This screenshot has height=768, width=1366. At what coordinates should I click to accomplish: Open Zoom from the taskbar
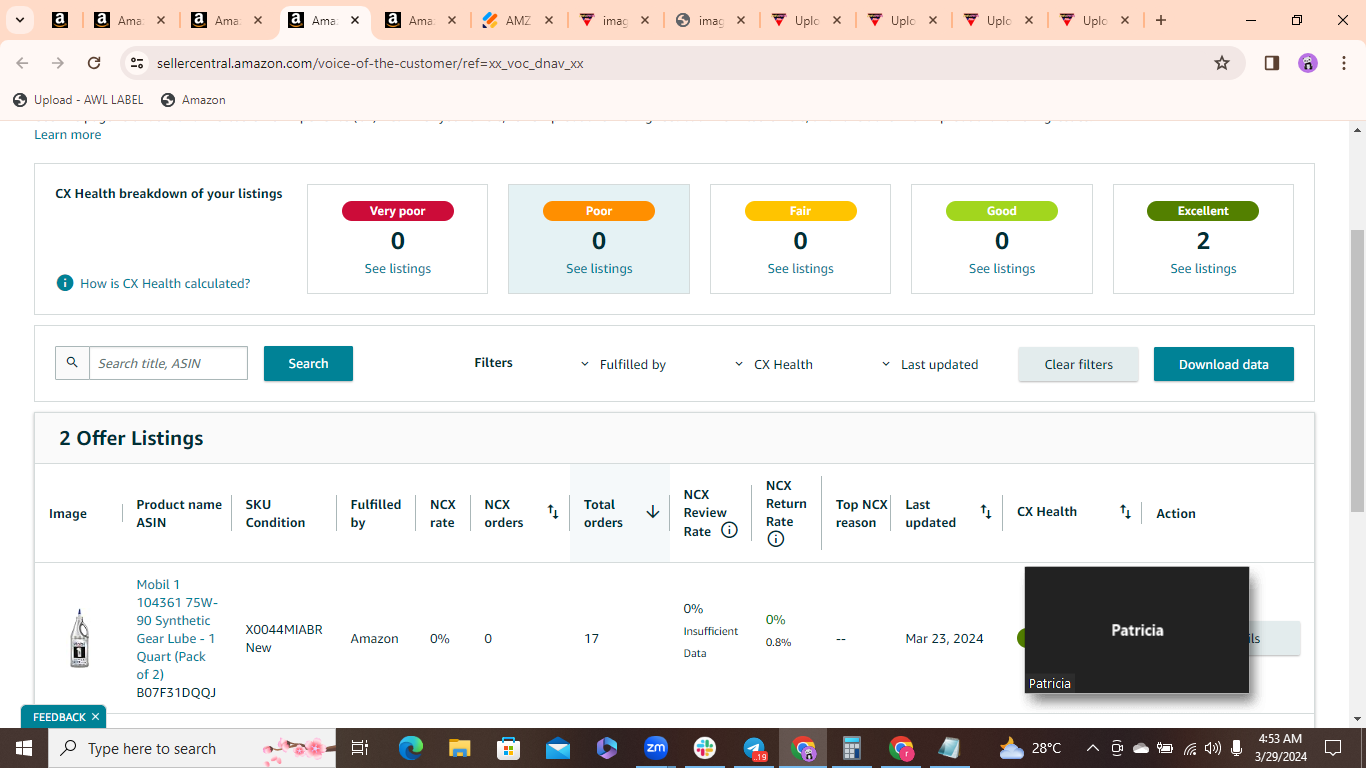click(x=656, y=748)
